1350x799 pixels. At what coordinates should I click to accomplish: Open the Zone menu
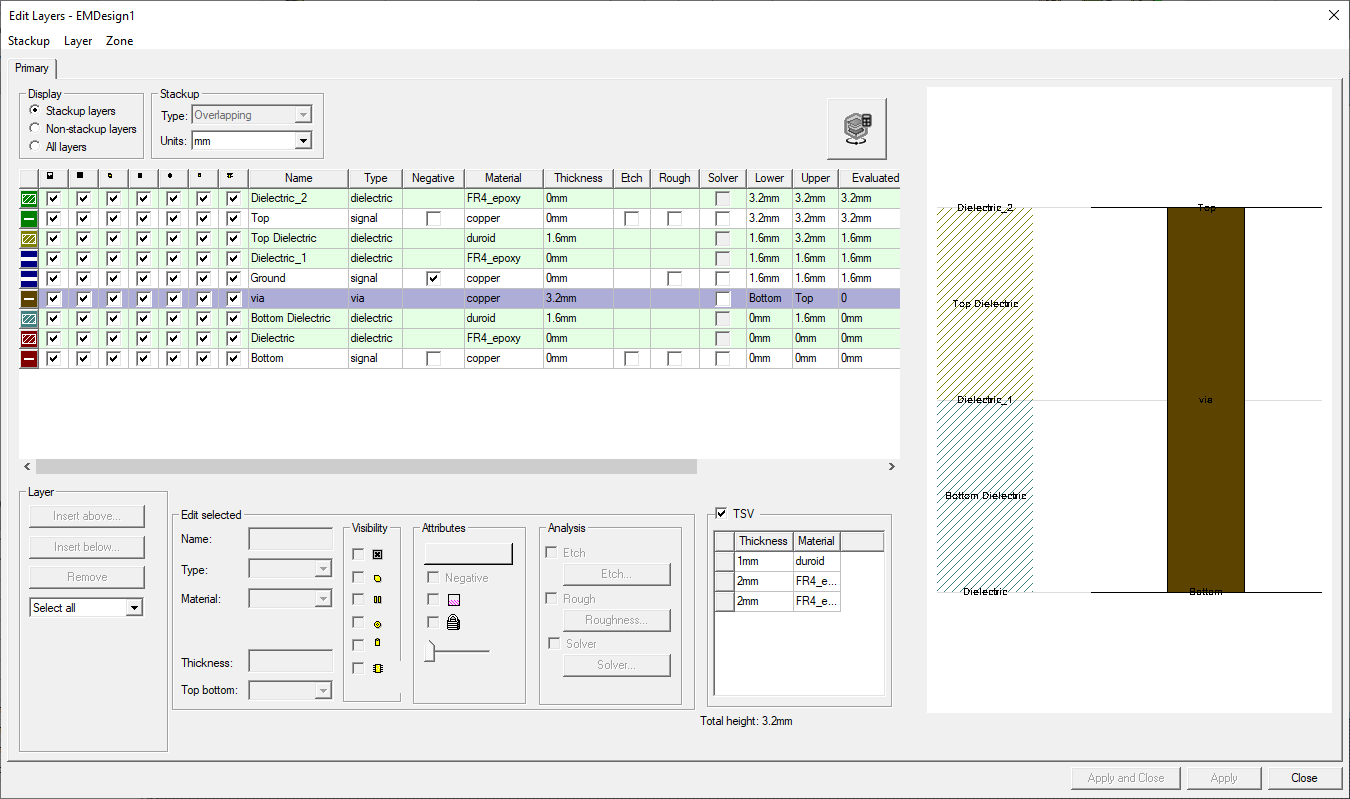pyautogui.click(x=119, y=41)
